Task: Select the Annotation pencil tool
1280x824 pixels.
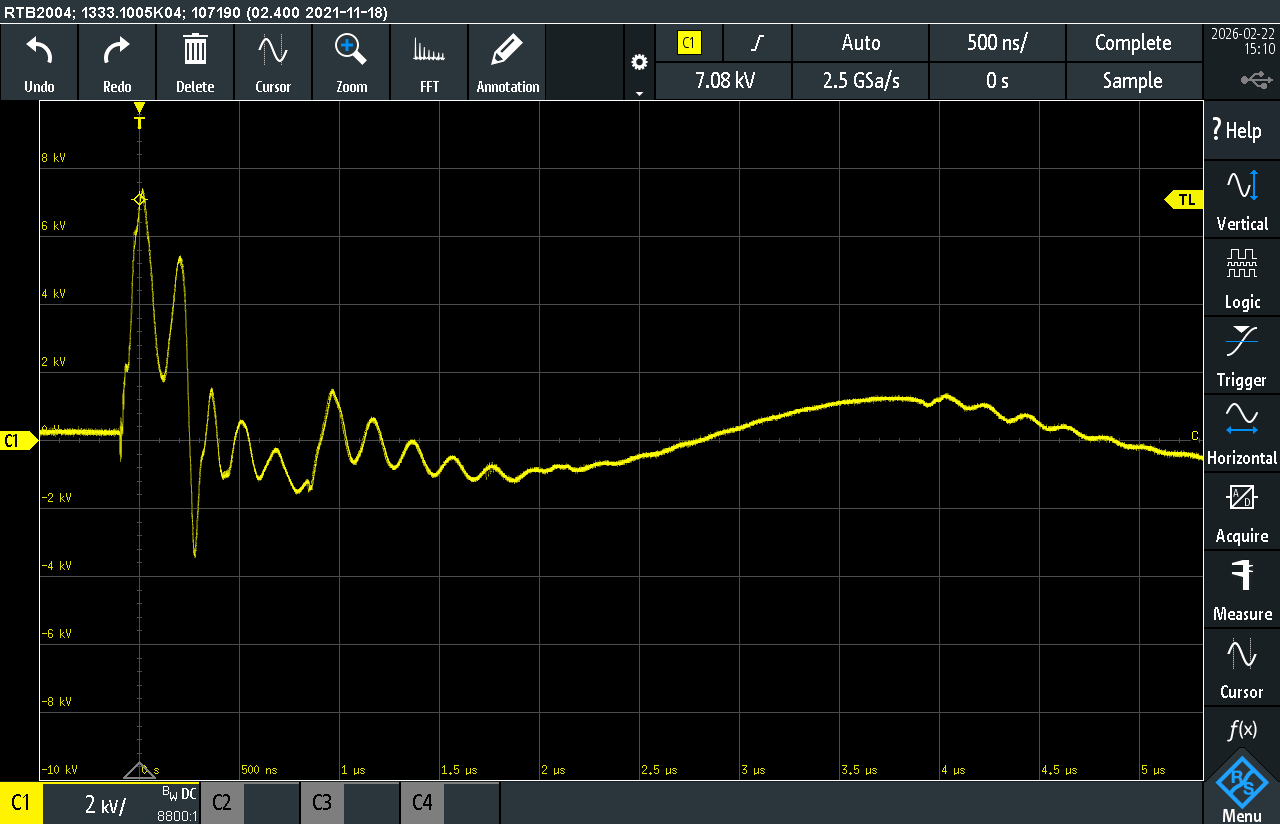Action: click(508, 50)
